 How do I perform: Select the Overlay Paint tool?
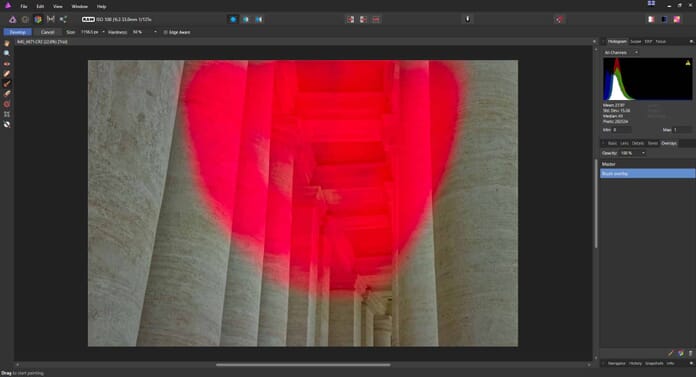click(7, 83)
